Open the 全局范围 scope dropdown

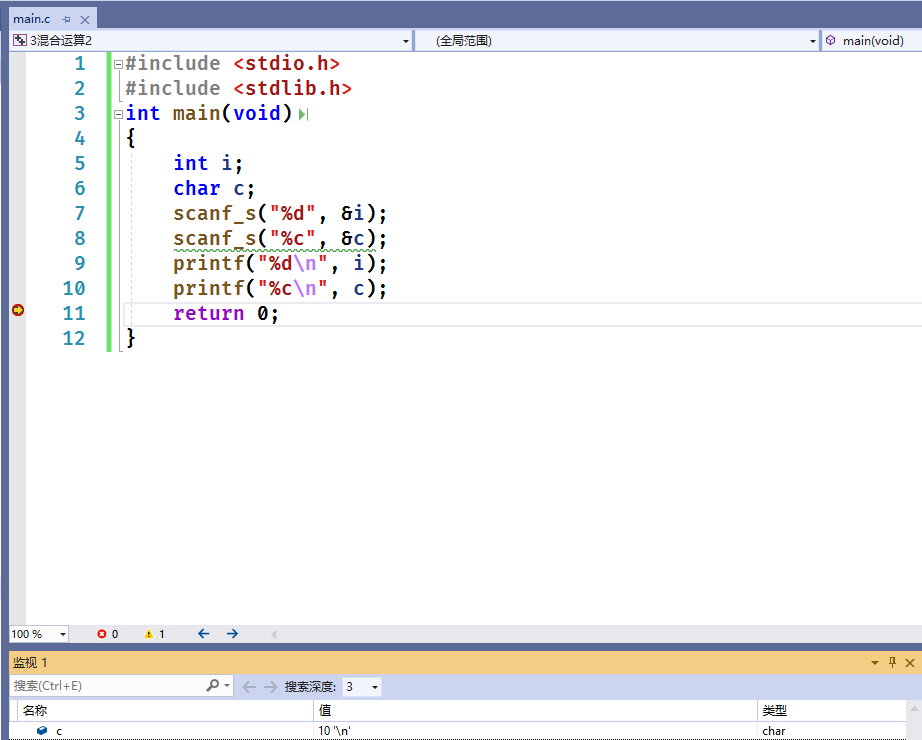coord(813,41)
